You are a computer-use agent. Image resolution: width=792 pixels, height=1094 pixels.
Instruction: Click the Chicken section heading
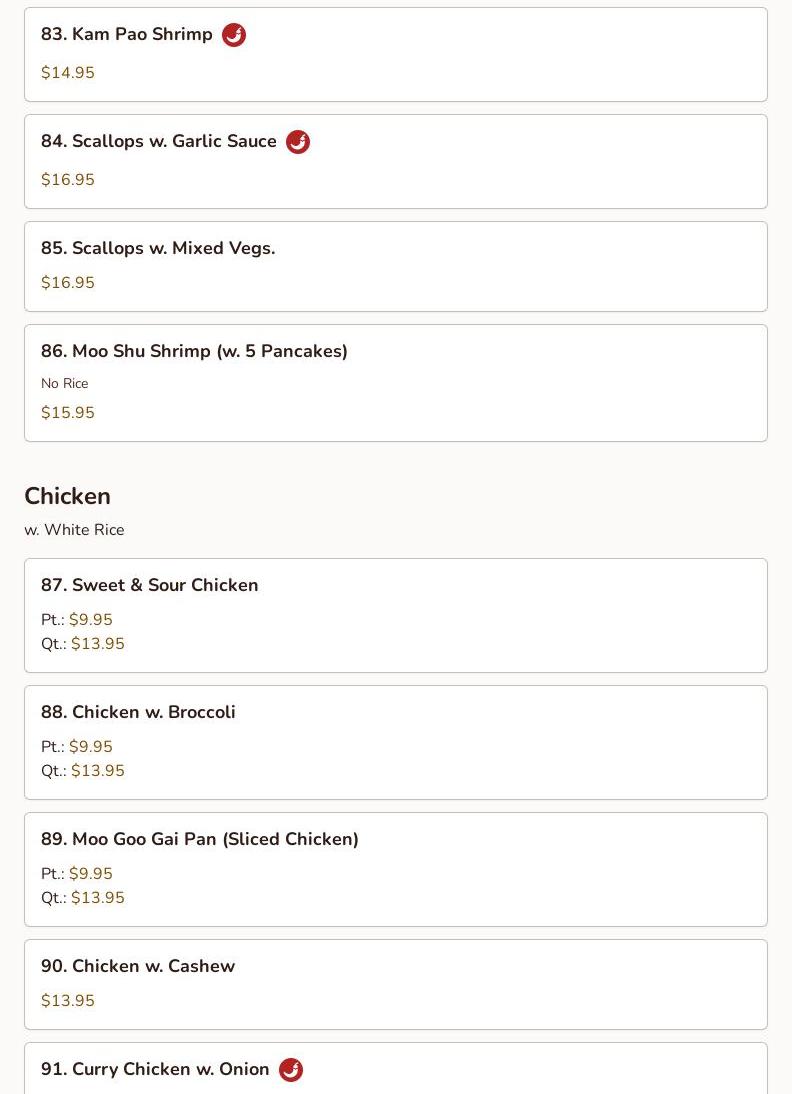[67, 496]
